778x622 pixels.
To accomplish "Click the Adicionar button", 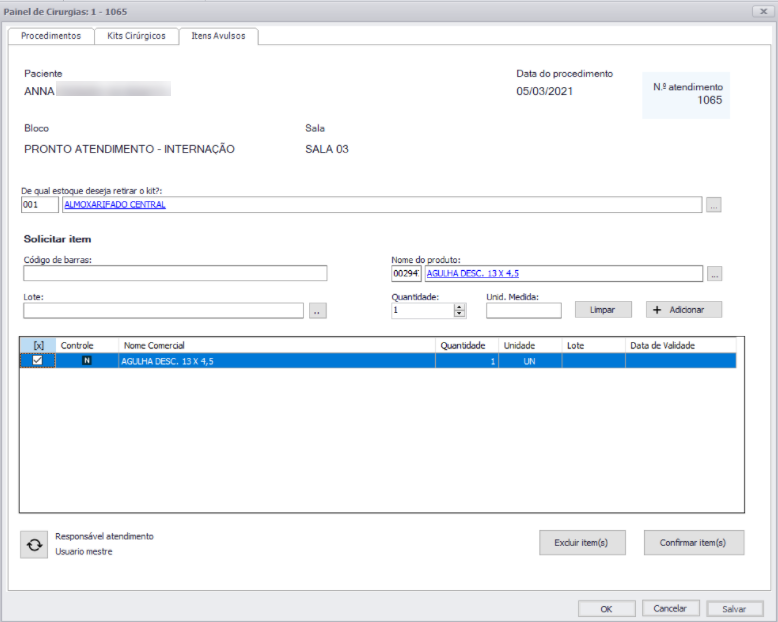I will pos(684,310).
